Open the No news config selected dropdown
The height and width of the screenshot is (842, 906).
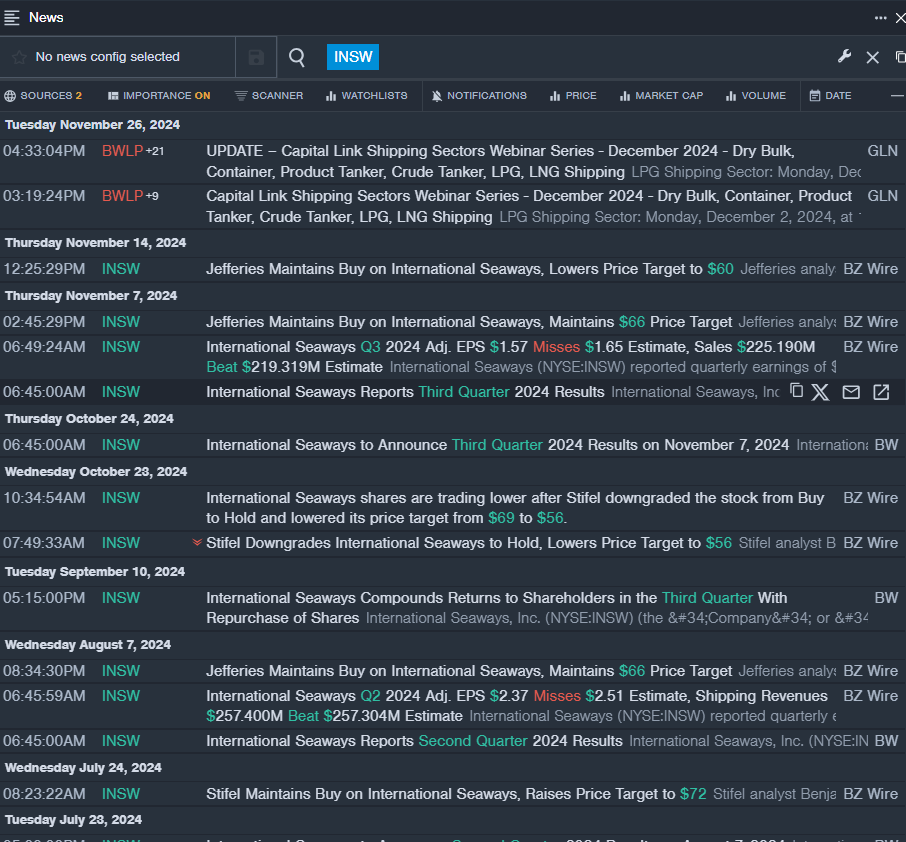pos(108,57)
